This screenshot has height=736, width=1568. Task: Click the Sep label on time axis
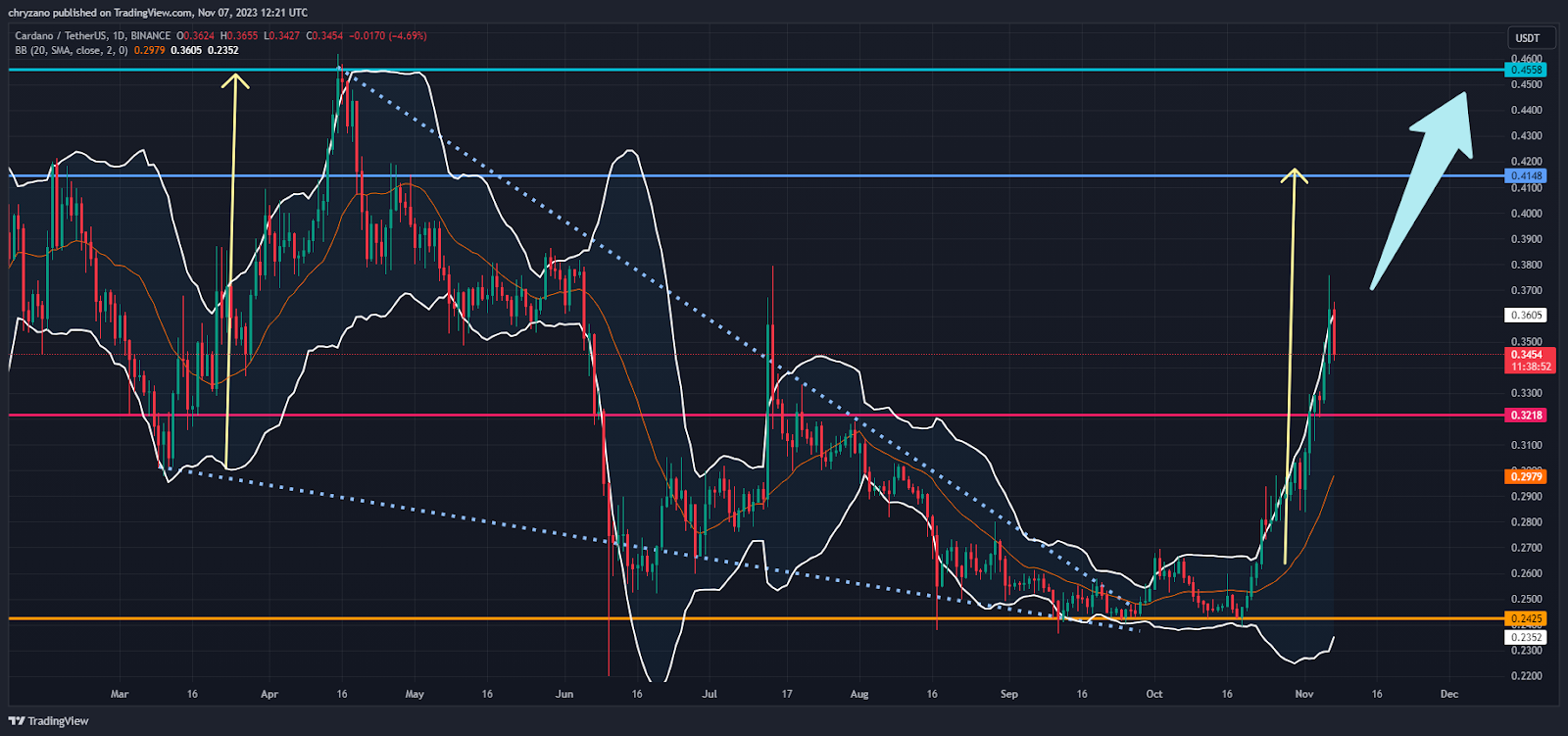1009,694
